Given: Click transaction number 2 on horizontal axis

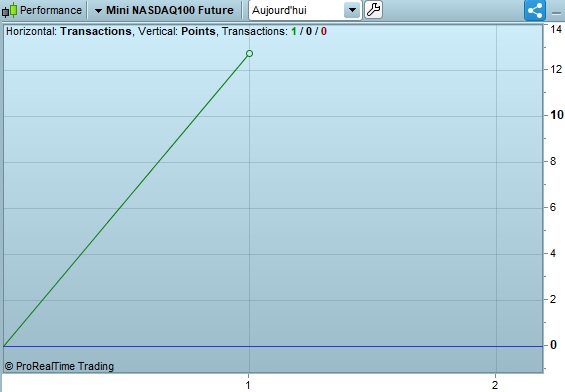Looking at the screenshot, I should click(495, 385).
